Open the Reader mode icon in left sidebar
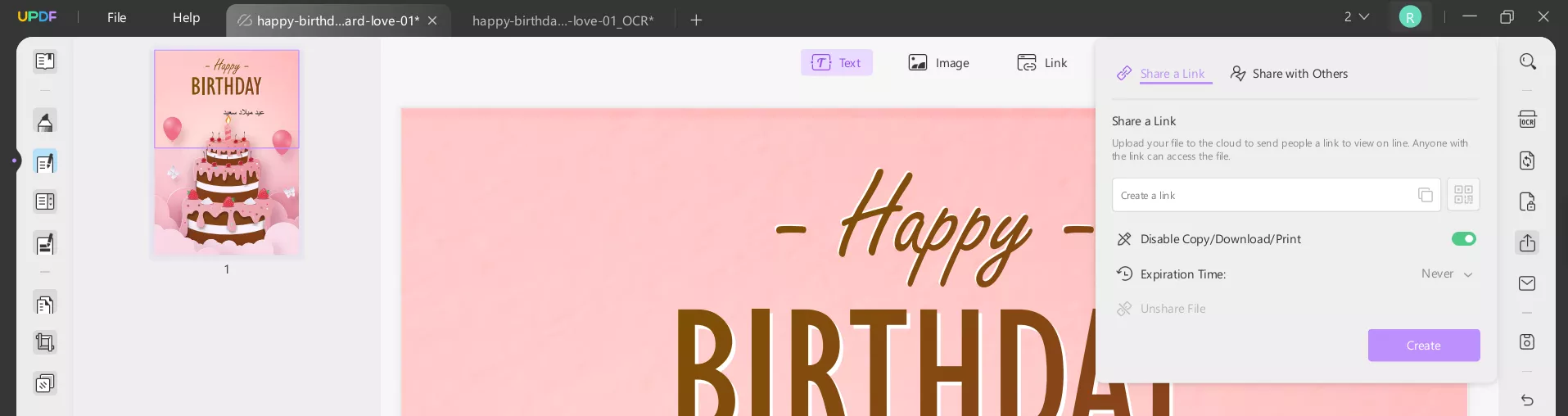 [45, 61]
